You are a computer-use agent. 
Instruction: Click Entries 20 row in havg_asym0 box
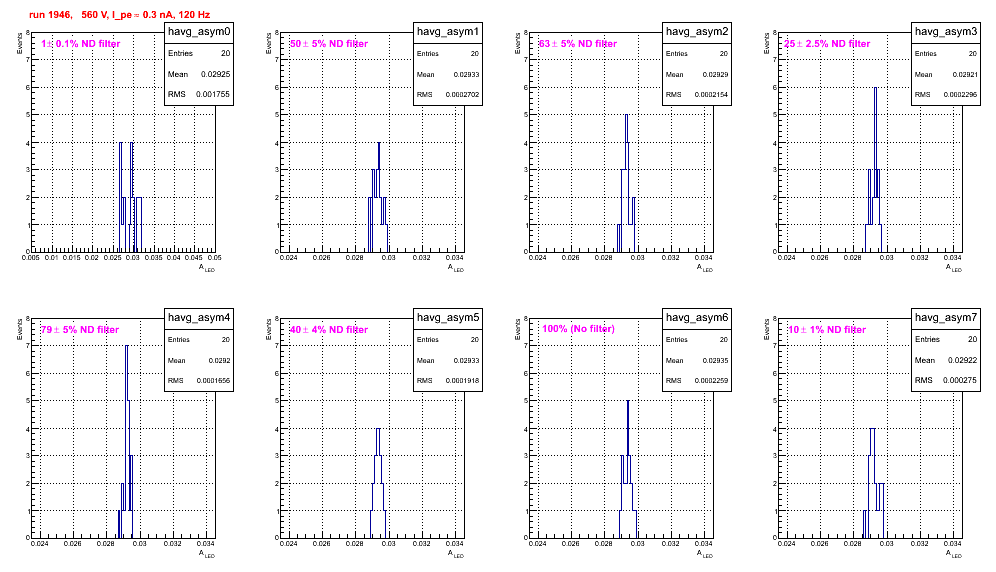click(x=199, y=53)
